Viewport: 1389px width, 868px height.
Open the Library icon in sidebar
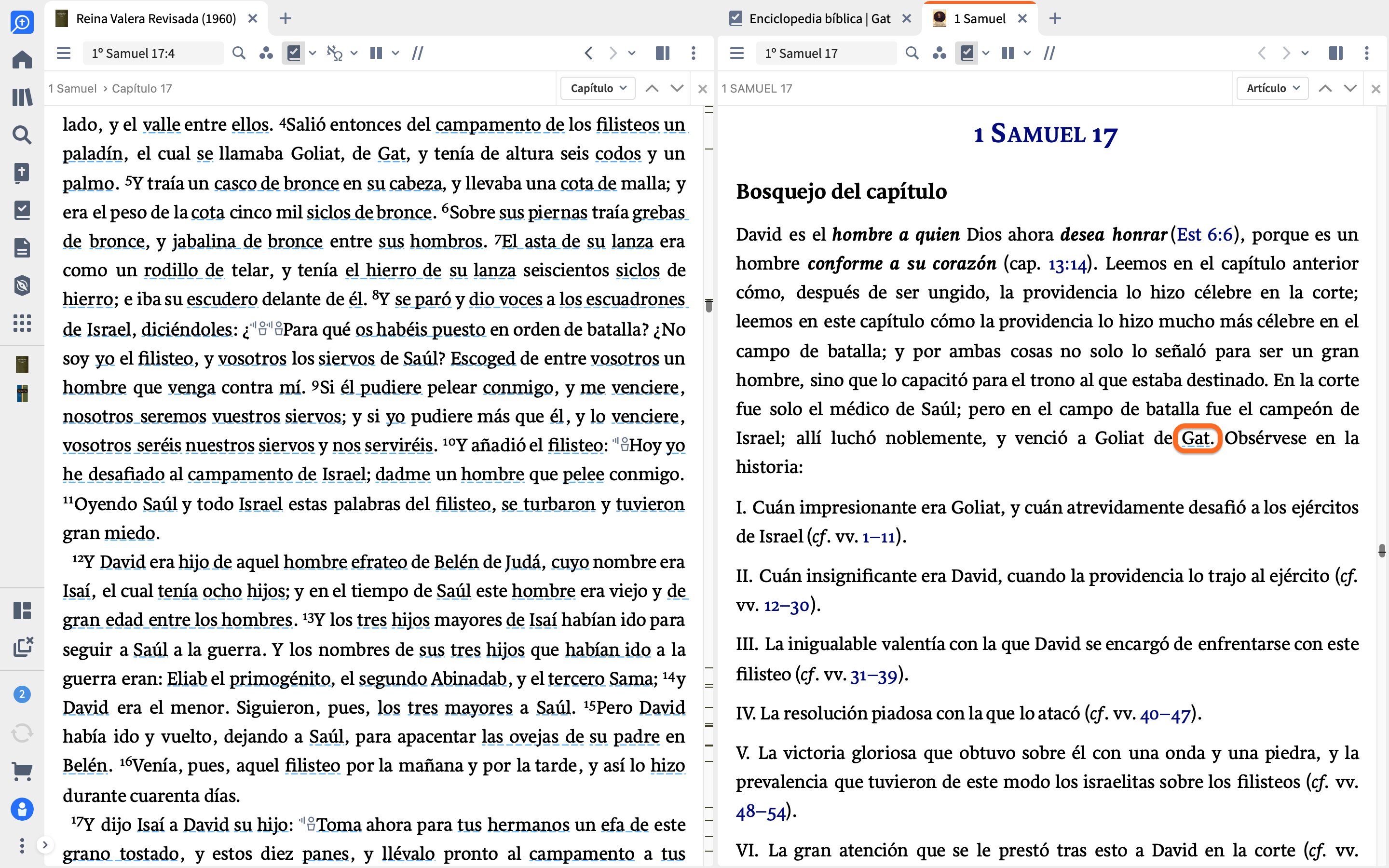(x=22, y=97)
